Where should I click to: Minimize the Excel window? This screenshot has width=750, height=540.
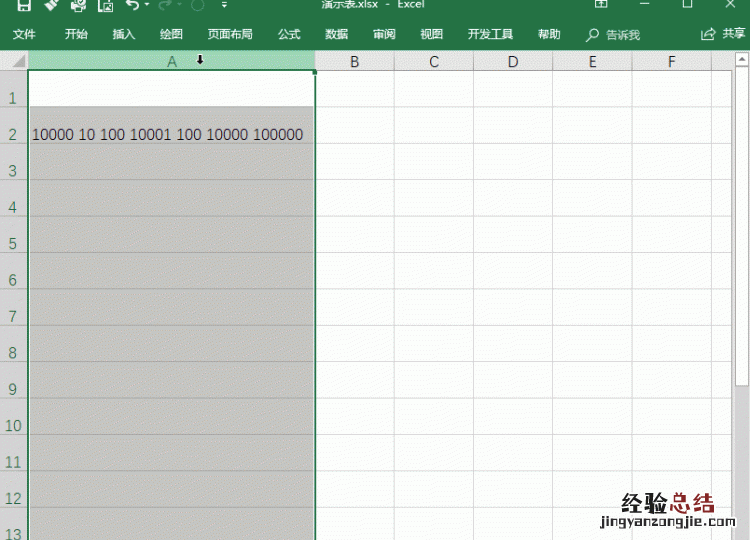pos(644,4)
